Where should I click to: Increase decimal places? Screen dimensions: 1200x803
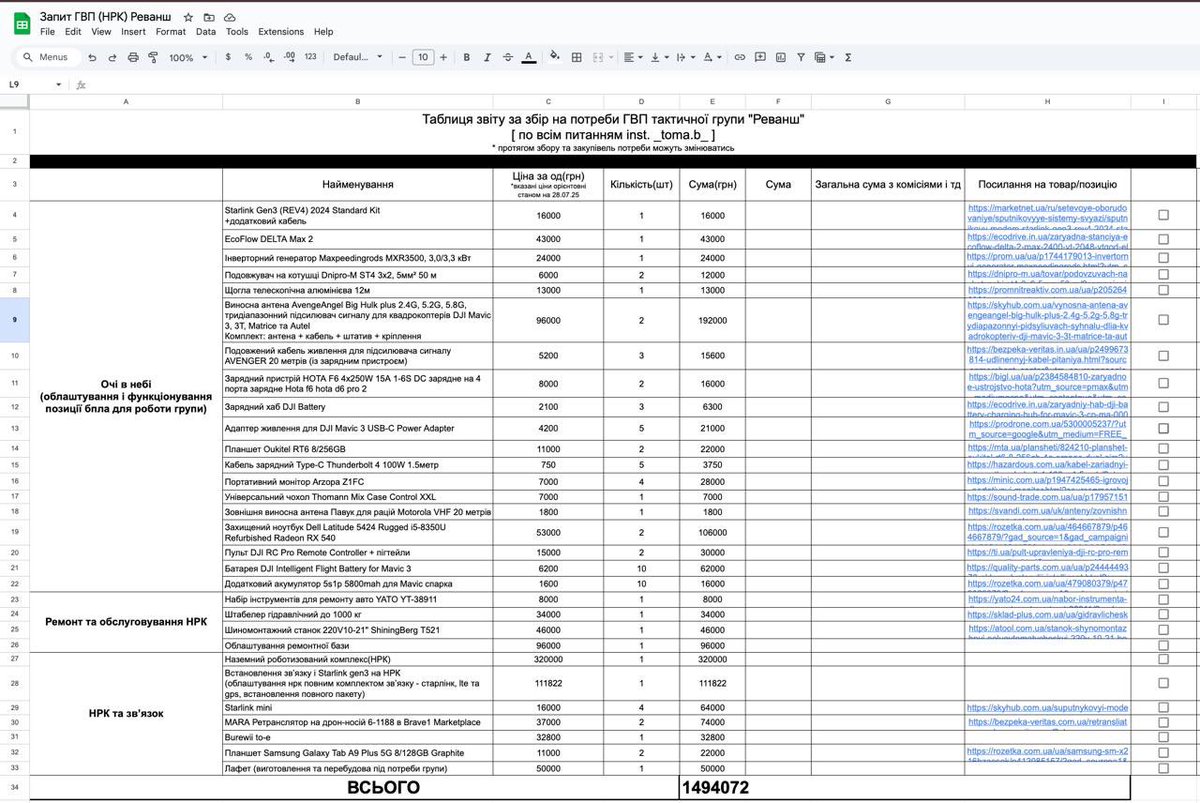(288, 58)
